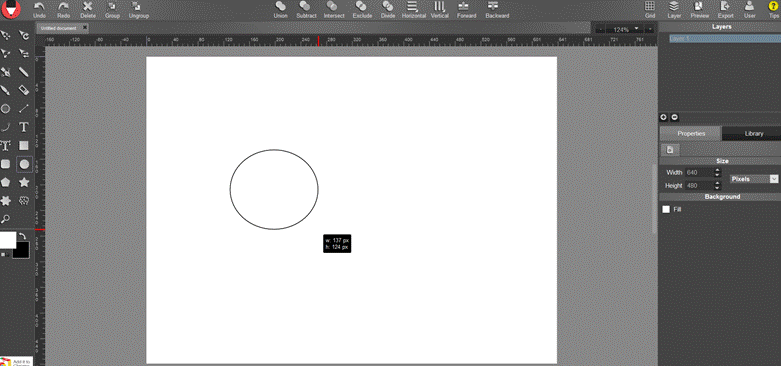Click the document page properties icon

pyautogui.click(x=670, y=149)
